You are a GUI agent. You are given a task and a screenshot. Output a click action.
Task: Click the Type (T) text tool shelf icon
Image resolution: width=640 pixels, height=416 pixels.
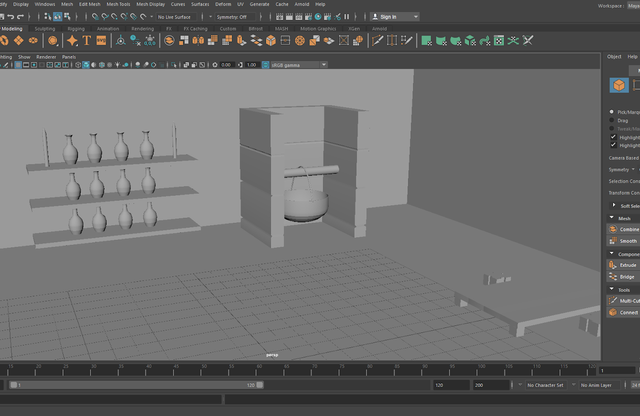coord(87,40)
